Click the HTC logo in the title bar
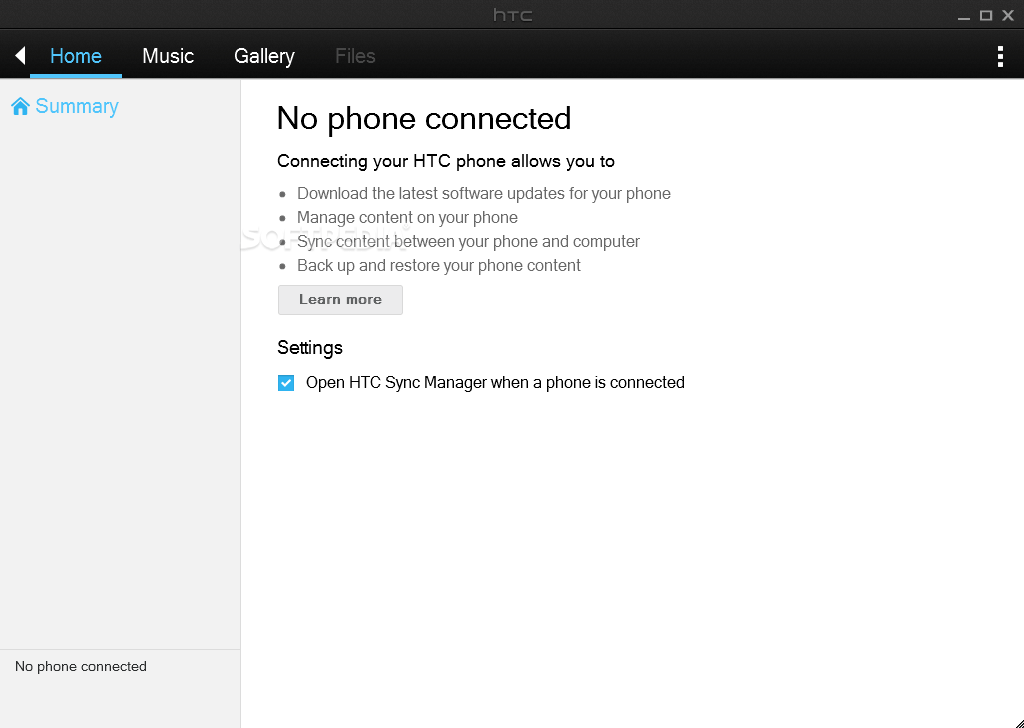Image resolution: width=1024 pixels, height=728 pixels. [x=512, y=14]
